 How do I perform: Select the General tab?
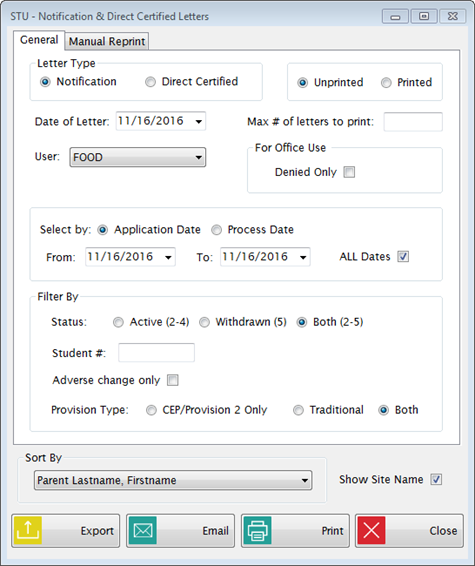39,40
